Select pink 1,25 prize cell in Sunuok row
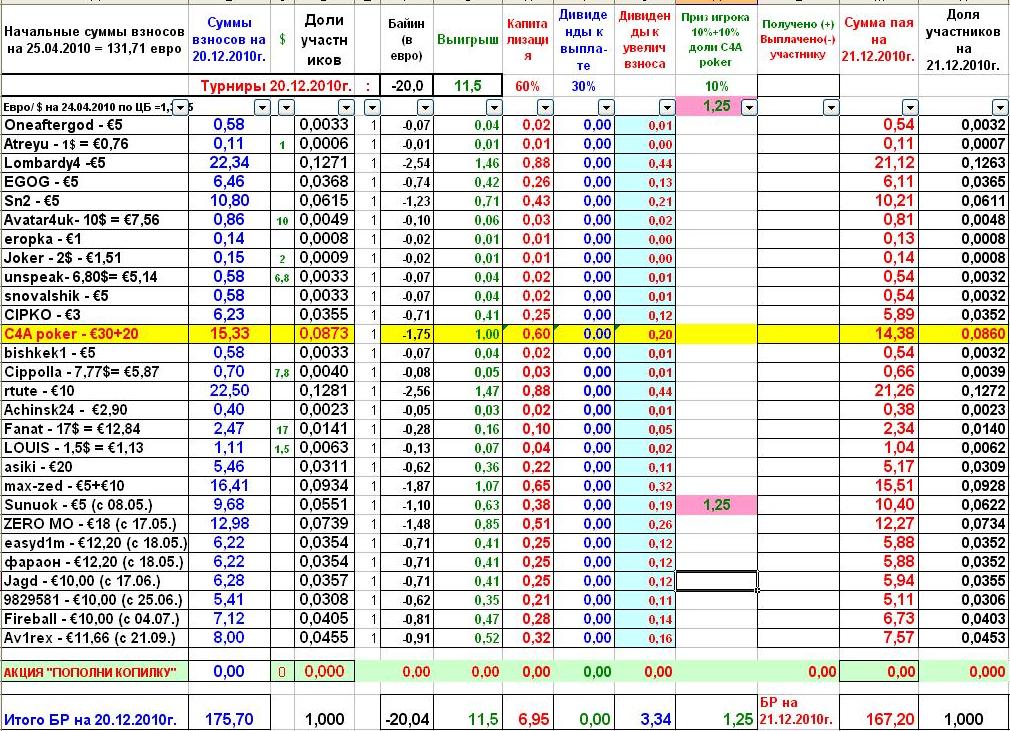This screenshot has width=1010, height=731. click(x=716, y=505)
